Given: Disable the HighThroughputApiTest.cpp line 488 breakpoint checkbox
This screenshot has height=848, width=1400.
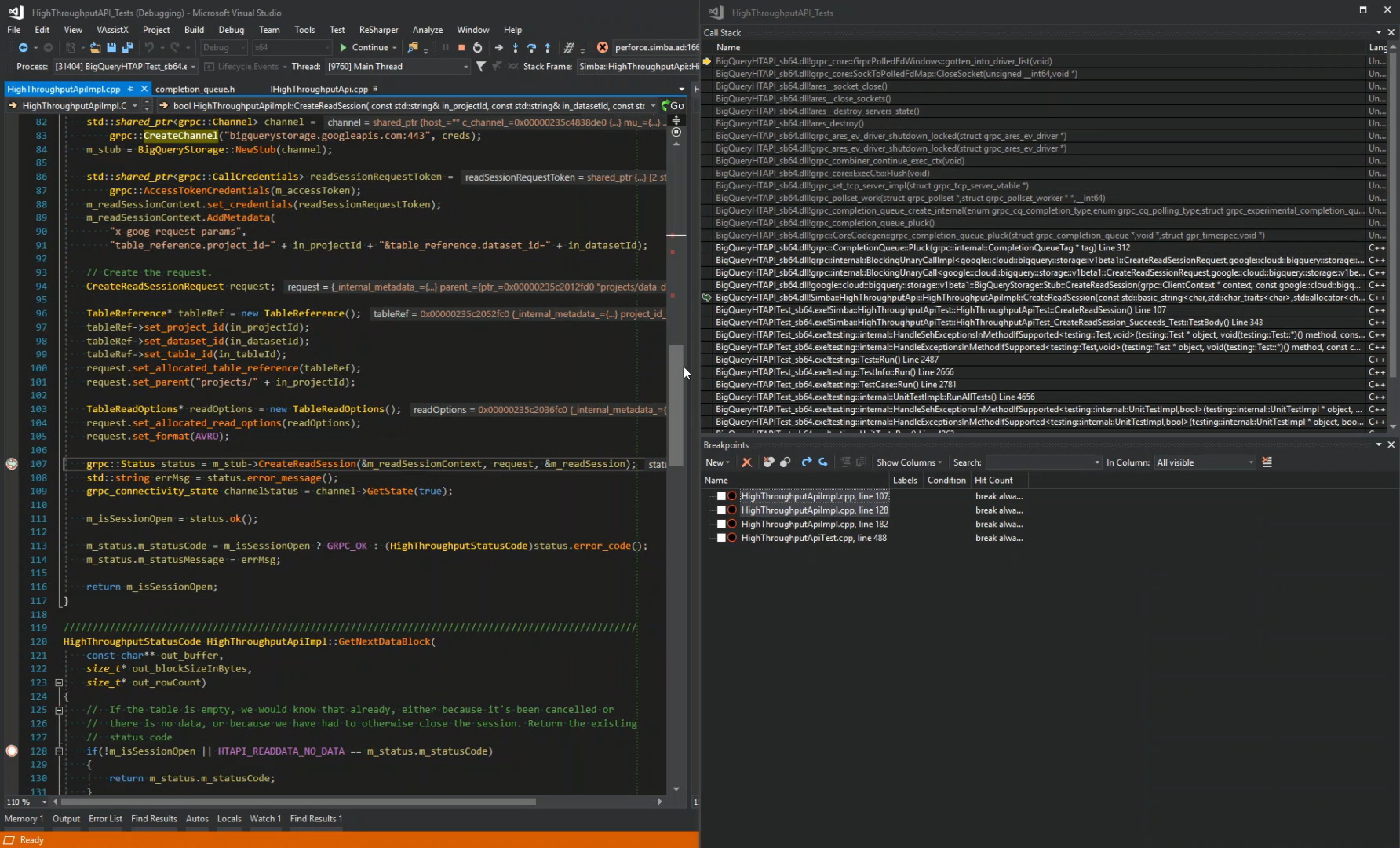Looking at the screenshot, I should (x=722, y=538).
